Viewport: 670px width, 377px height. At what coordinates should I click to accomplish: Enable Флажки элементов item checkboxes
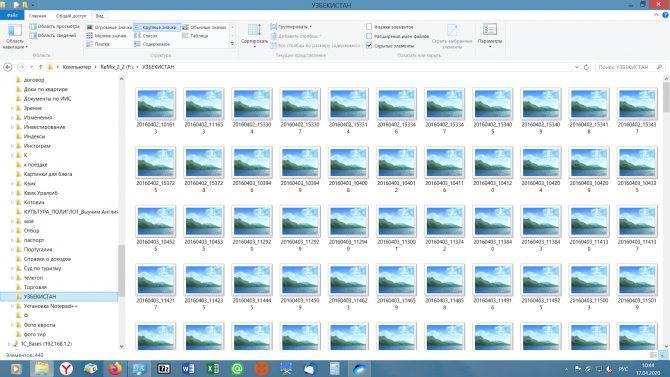tap(369, 27)
